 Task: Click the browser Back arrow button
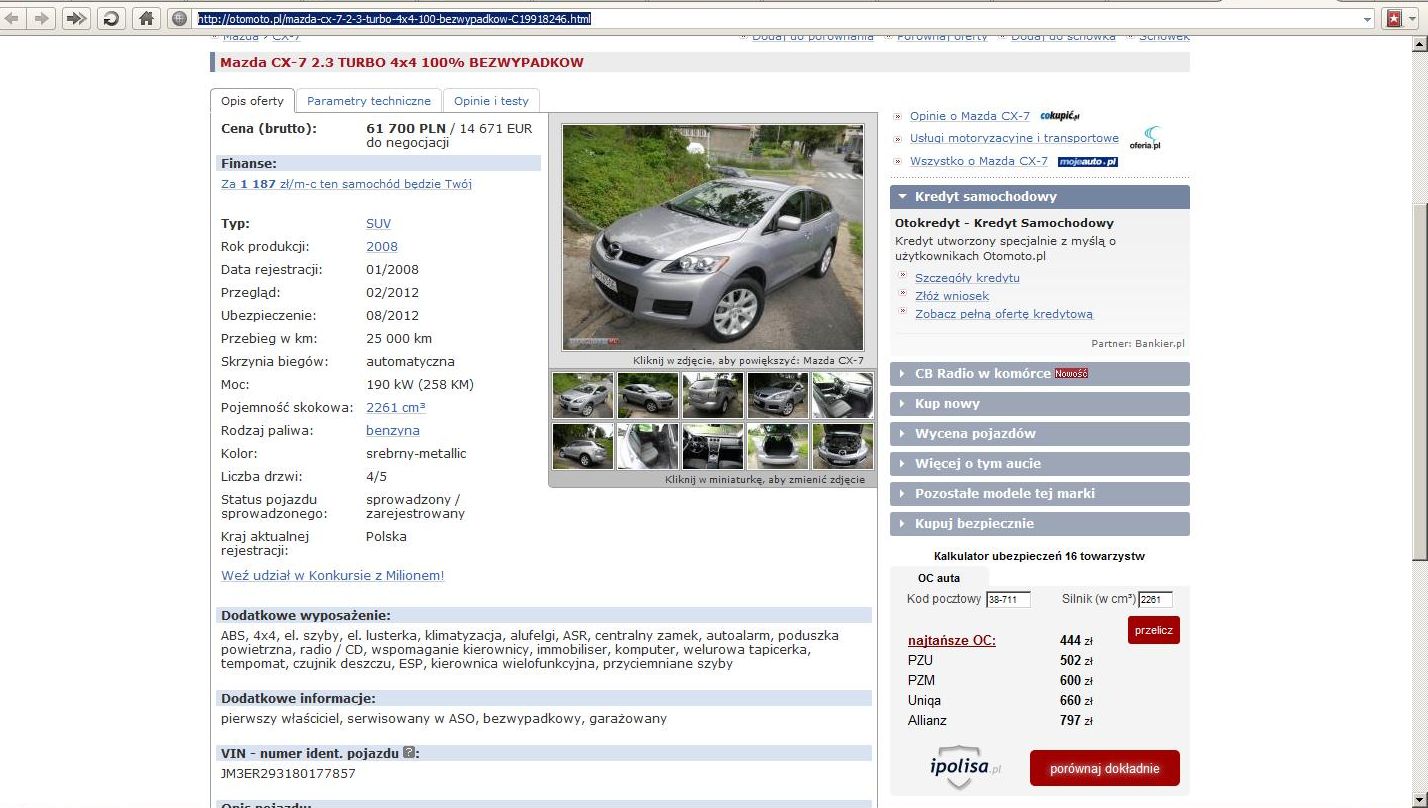point(13,18)
